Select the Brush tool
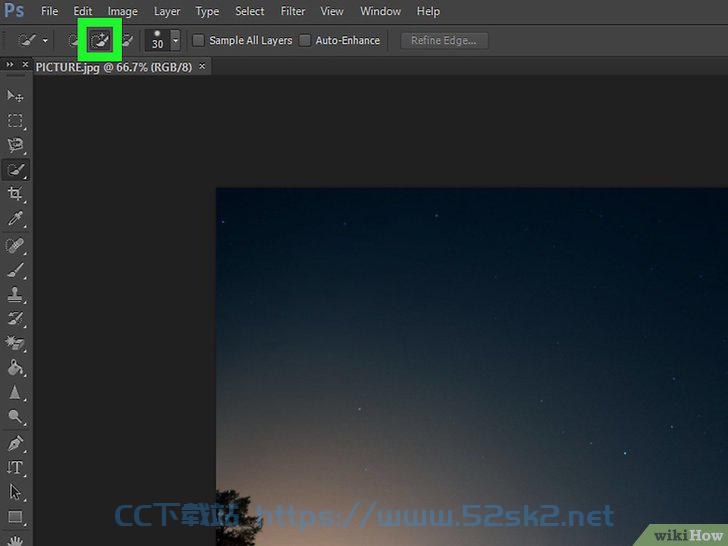The height and width of the screenshot is (546, 728). [x=15, y=270]
